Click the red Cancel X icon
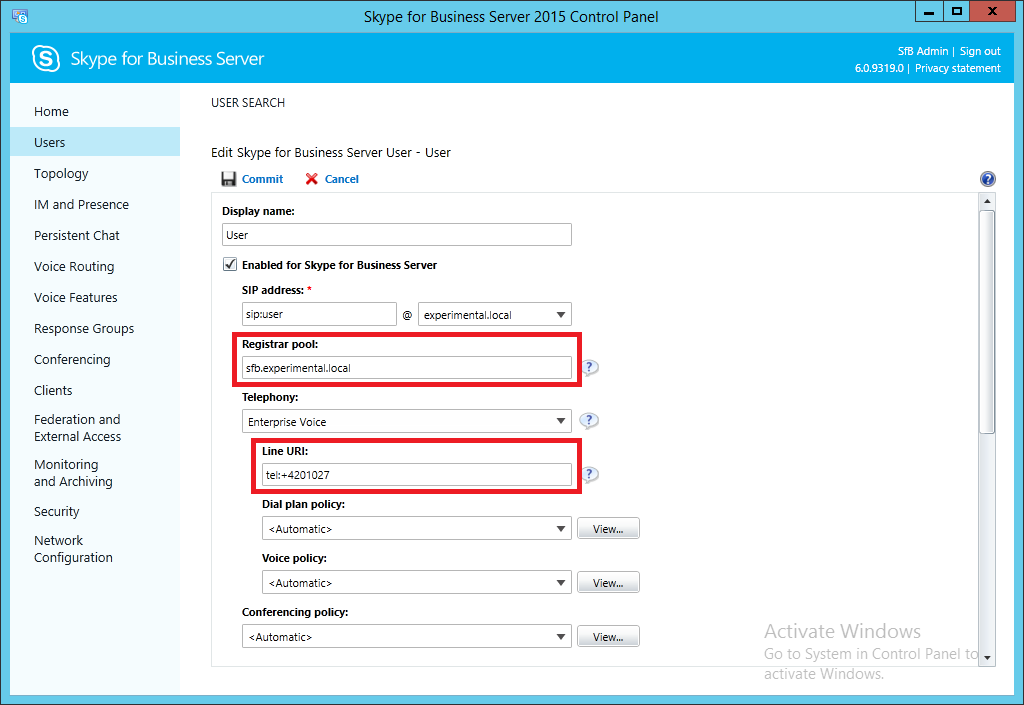This screenshot has width=1024, height=705. [x=312, y=179]
